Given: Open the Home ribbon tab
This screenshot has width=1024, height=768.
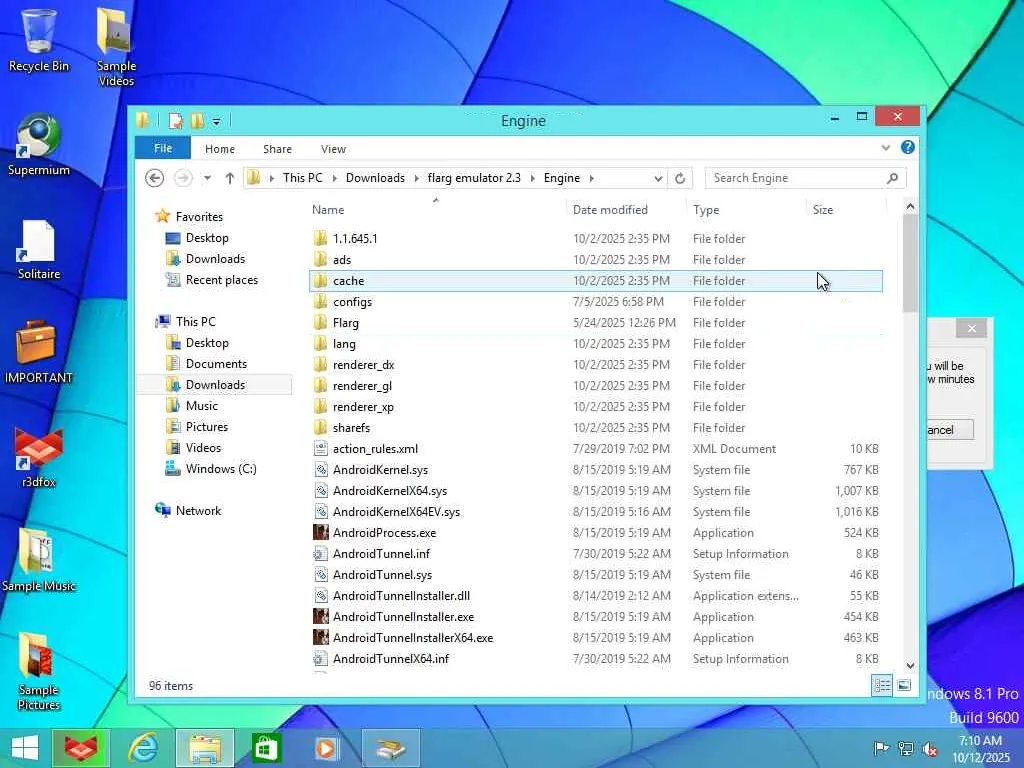Looking at the screenshot, I should coord(219,149).
